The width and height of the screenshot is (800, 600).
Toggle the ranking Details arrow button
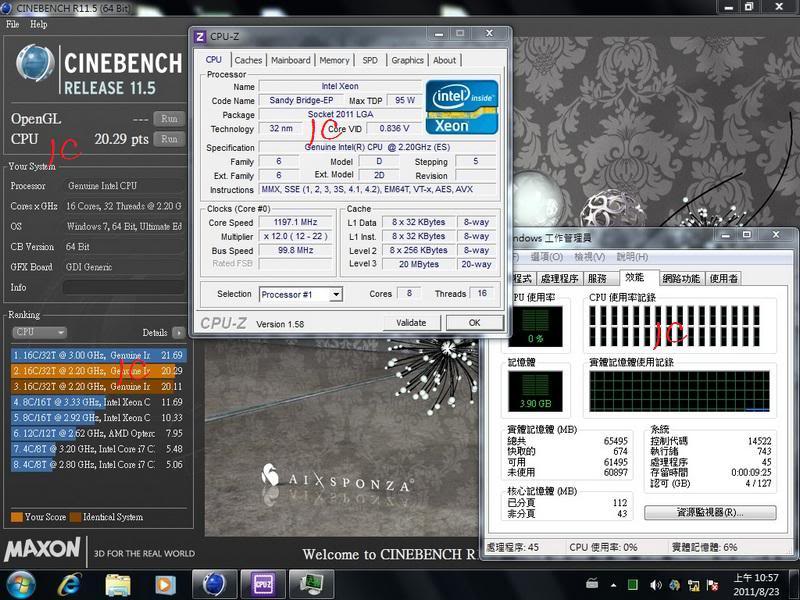click(179, 333)
